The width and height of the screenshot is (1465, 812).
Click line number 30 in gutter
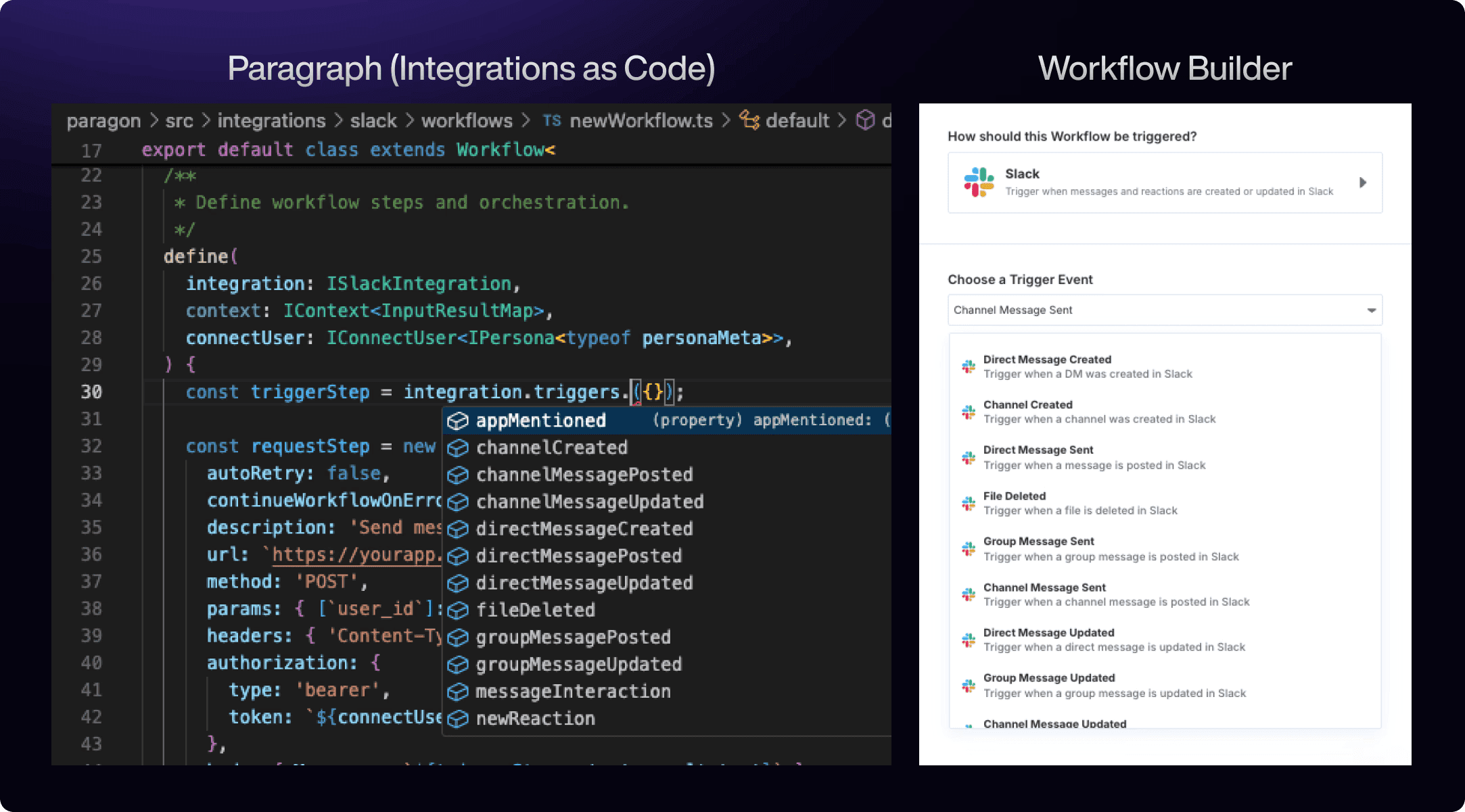coord(91,392)
